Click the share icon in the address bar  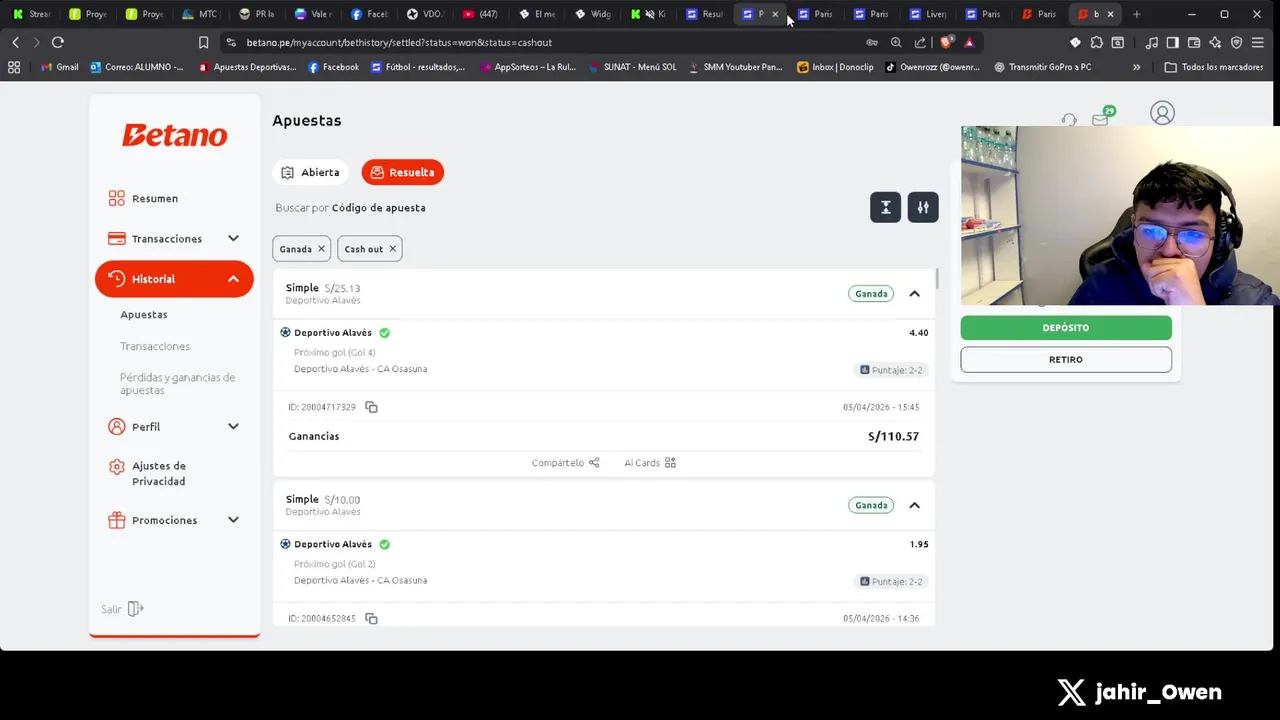pyautogui.click(x=920, y=42)
